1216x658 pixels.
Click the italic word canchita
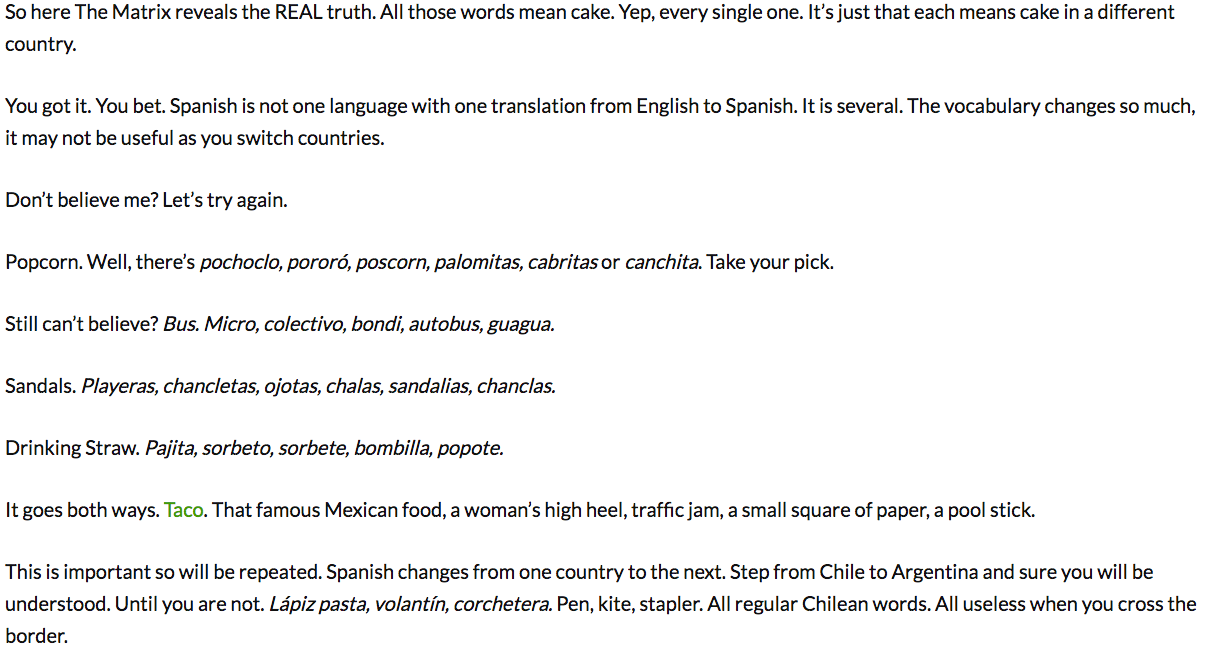[x=663, y=263]
